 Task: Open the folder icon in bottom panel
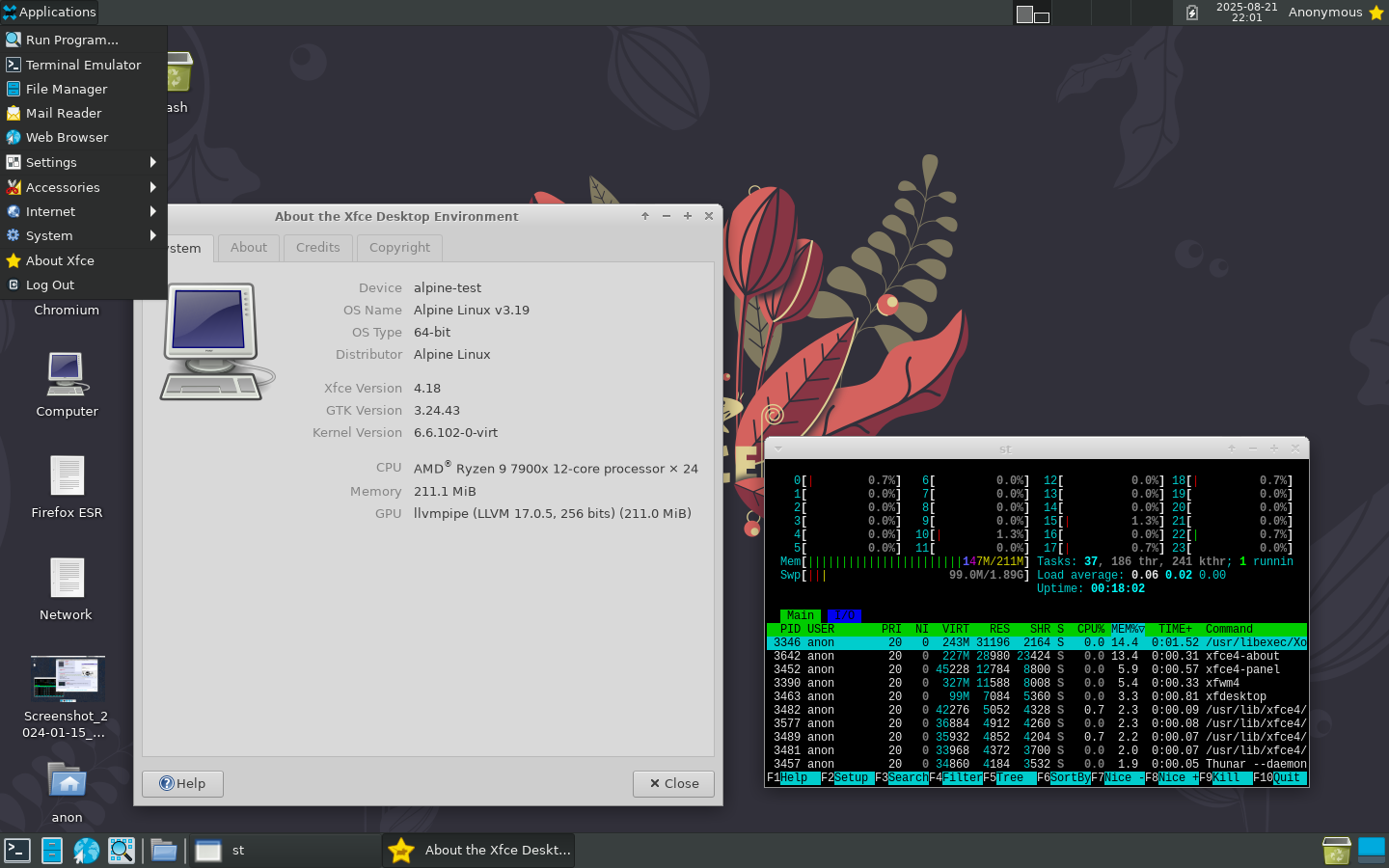coord(164,850)
